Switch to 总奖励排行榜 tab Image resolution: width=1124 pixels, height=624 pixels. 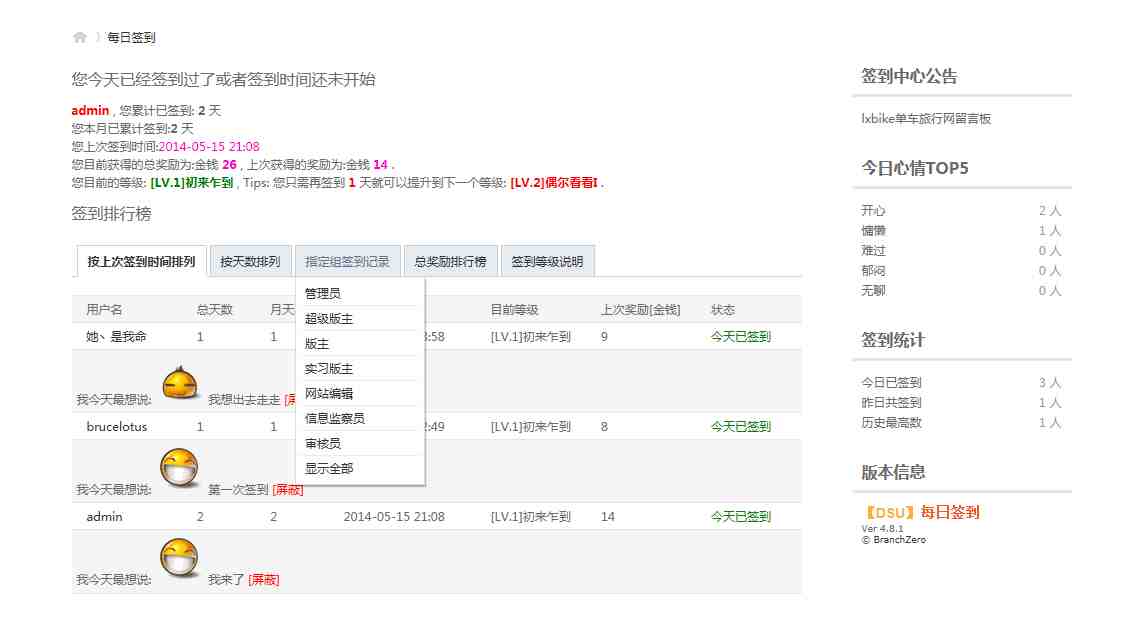click(x=450, y=262)
